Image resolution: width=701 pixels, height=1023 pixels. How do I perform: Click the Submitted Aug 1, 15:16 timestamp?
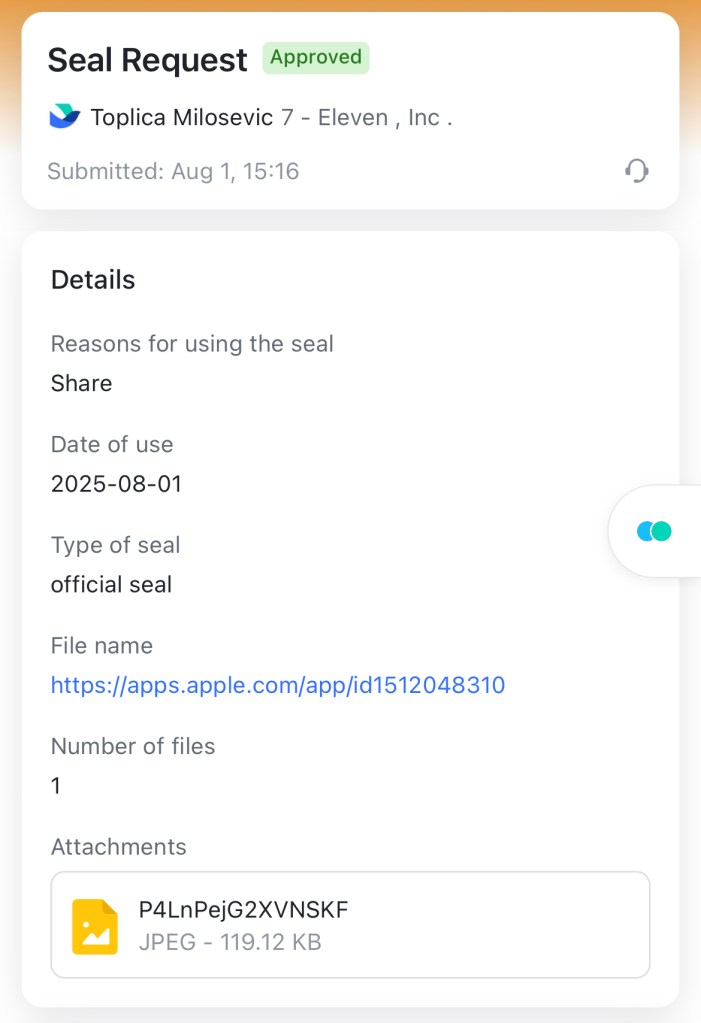[x=173, y=171]
